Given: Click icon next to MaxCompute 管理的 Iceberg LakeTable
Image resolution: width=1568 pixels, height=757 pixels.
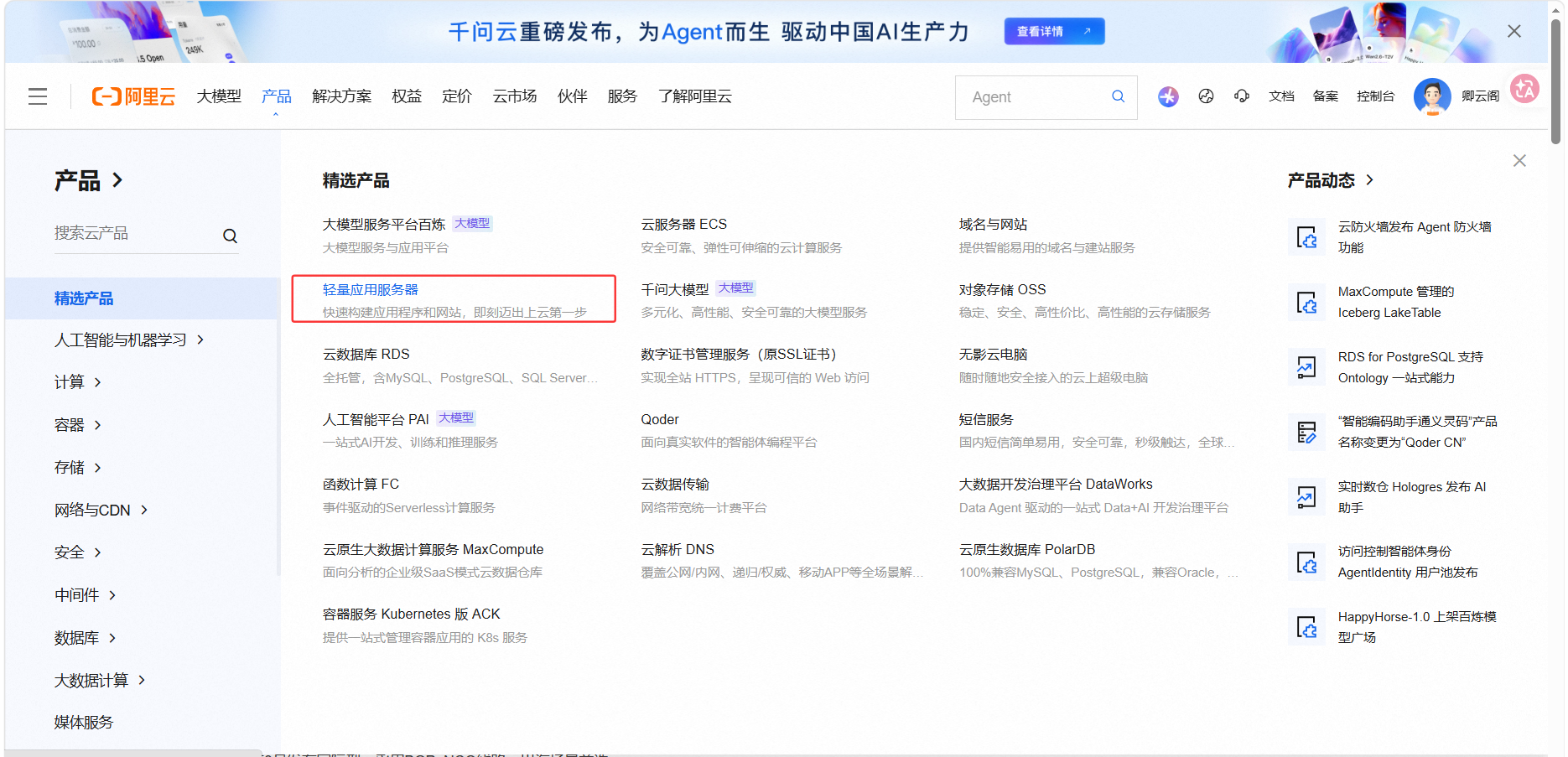Looking at the screenshot, I should 1306,302.
